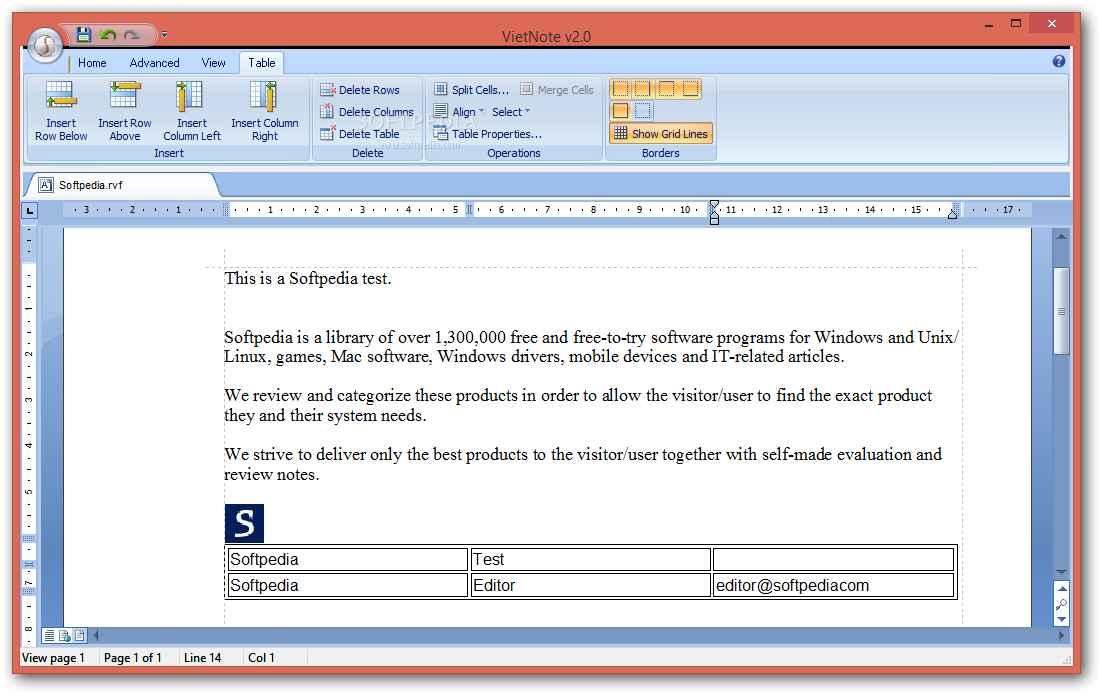This screenshot has width=1101, height=694.
Task: Open Table Properties dialog
Action: [488, 133]
